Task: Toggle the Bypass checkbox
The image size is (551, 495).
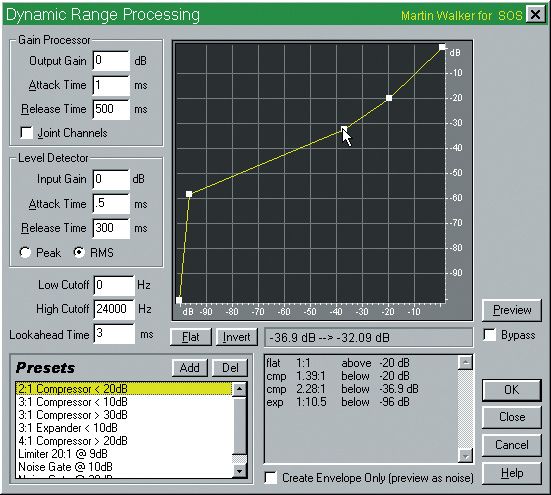Action: tap(490, 335)
